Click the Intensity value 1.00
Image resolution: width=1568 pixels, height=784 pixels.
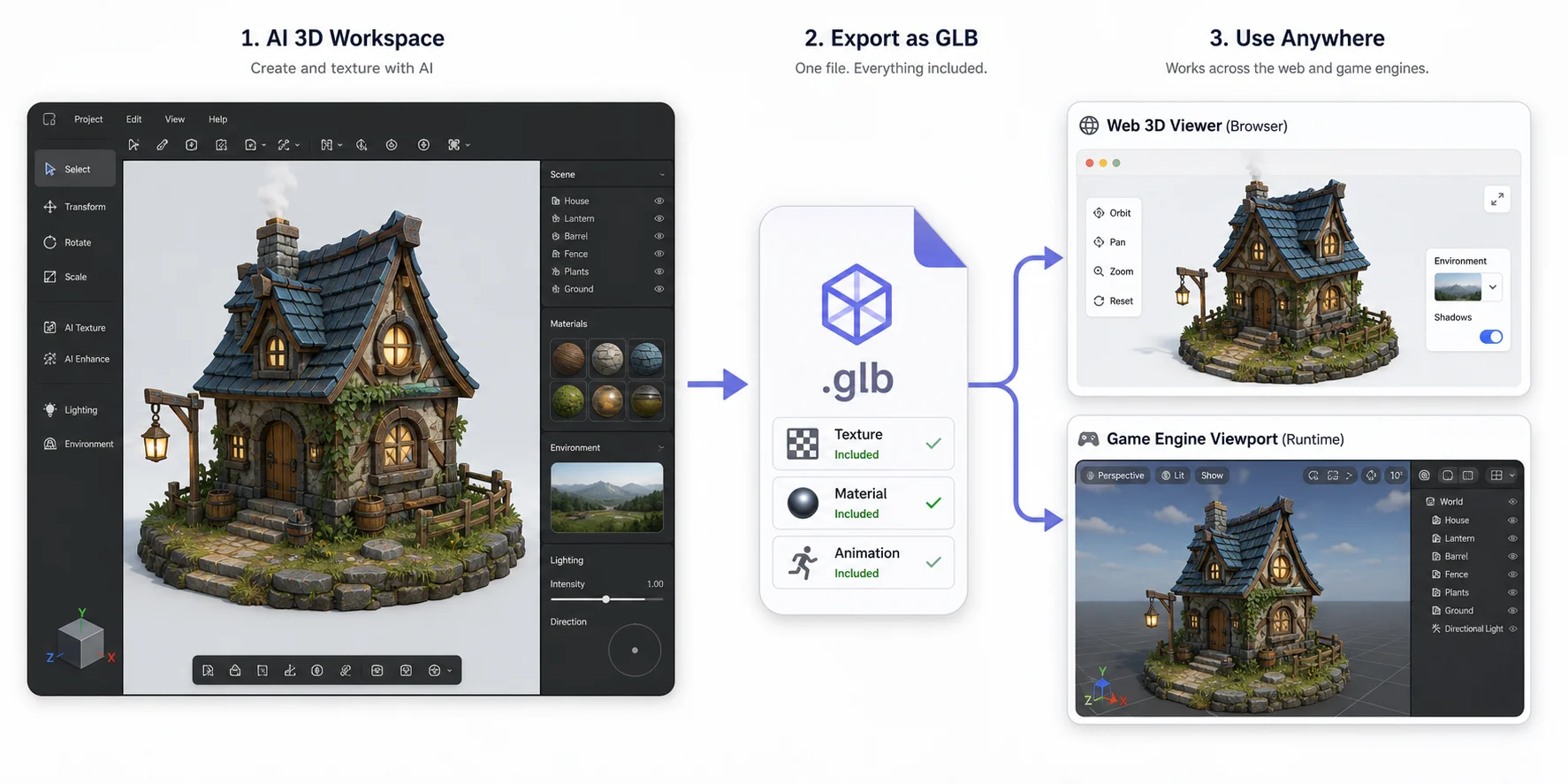point(655,584)
